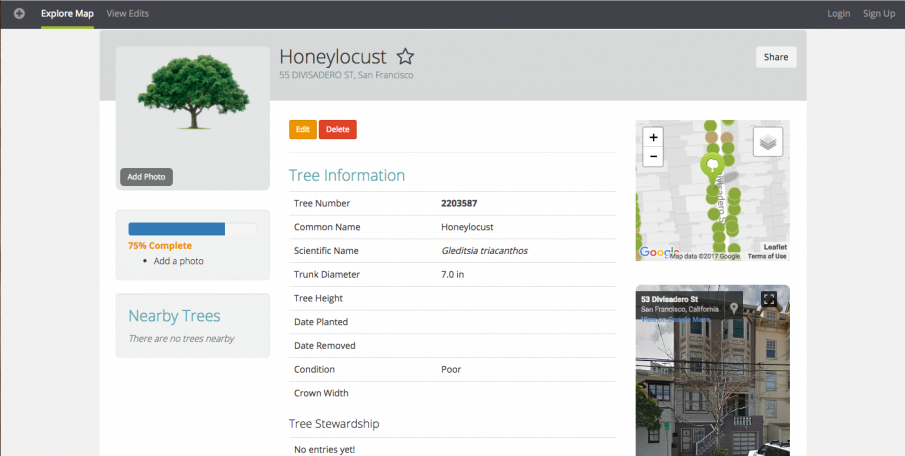
Task: Click the 7.0 in trunk diameter value
Action: (x=452, y=274)
